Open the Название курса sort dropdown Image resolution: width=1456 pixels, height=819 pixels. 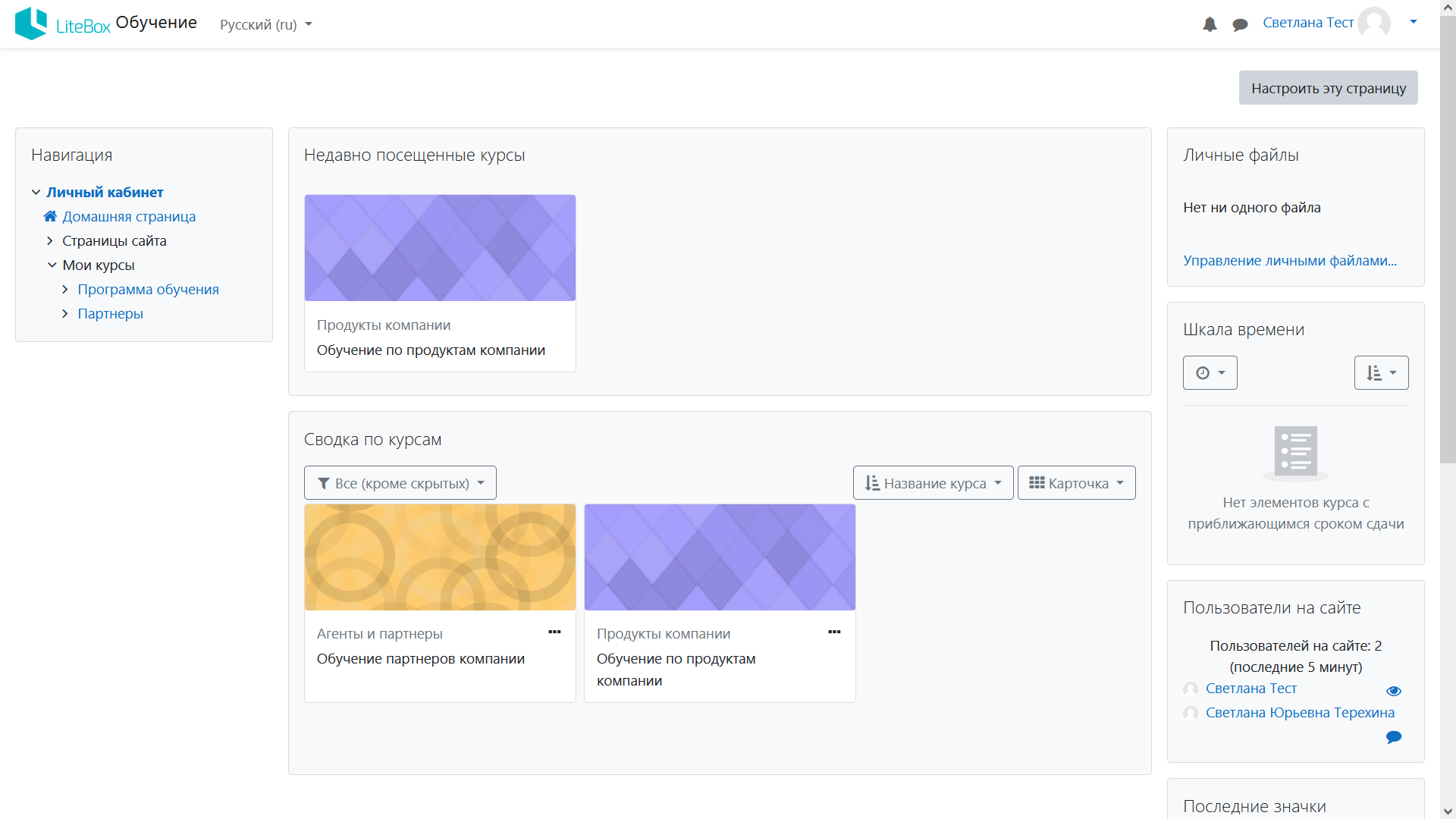(933, 483)
